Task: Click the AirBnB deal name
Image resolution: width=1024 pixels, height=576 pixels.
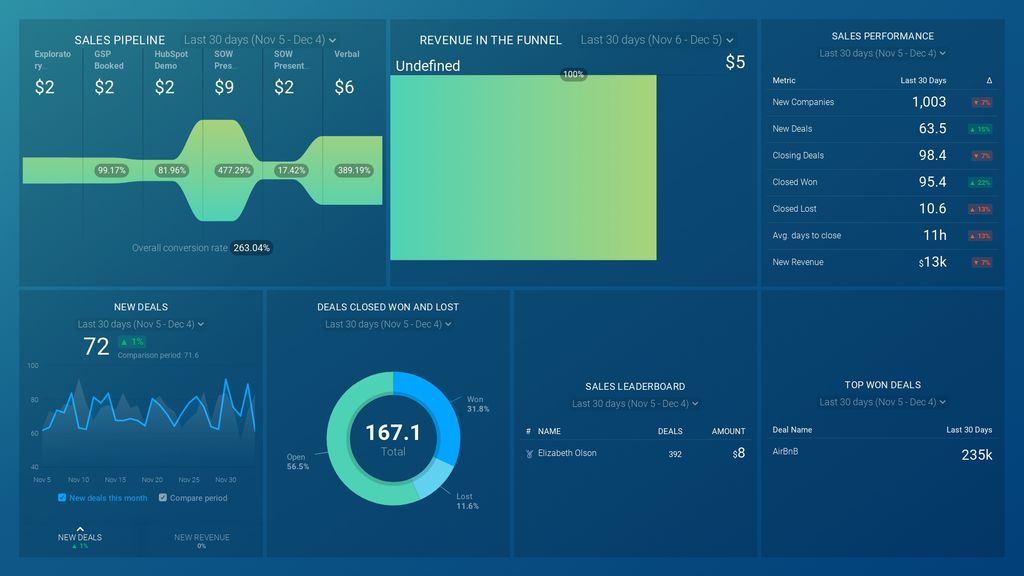Action: [x=785, y=451]
